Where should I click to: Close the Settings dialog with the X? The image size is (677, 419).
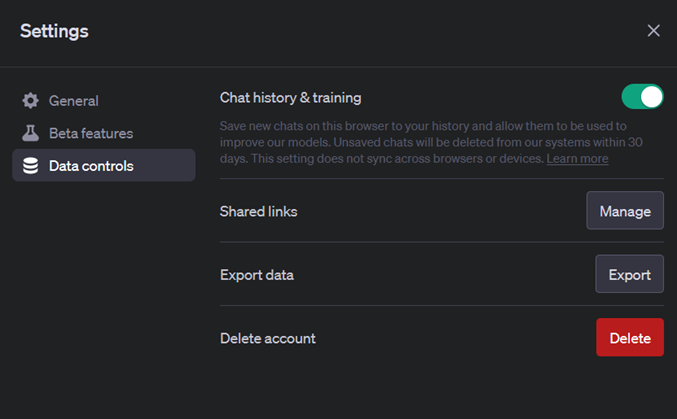[x=653, y=31]
